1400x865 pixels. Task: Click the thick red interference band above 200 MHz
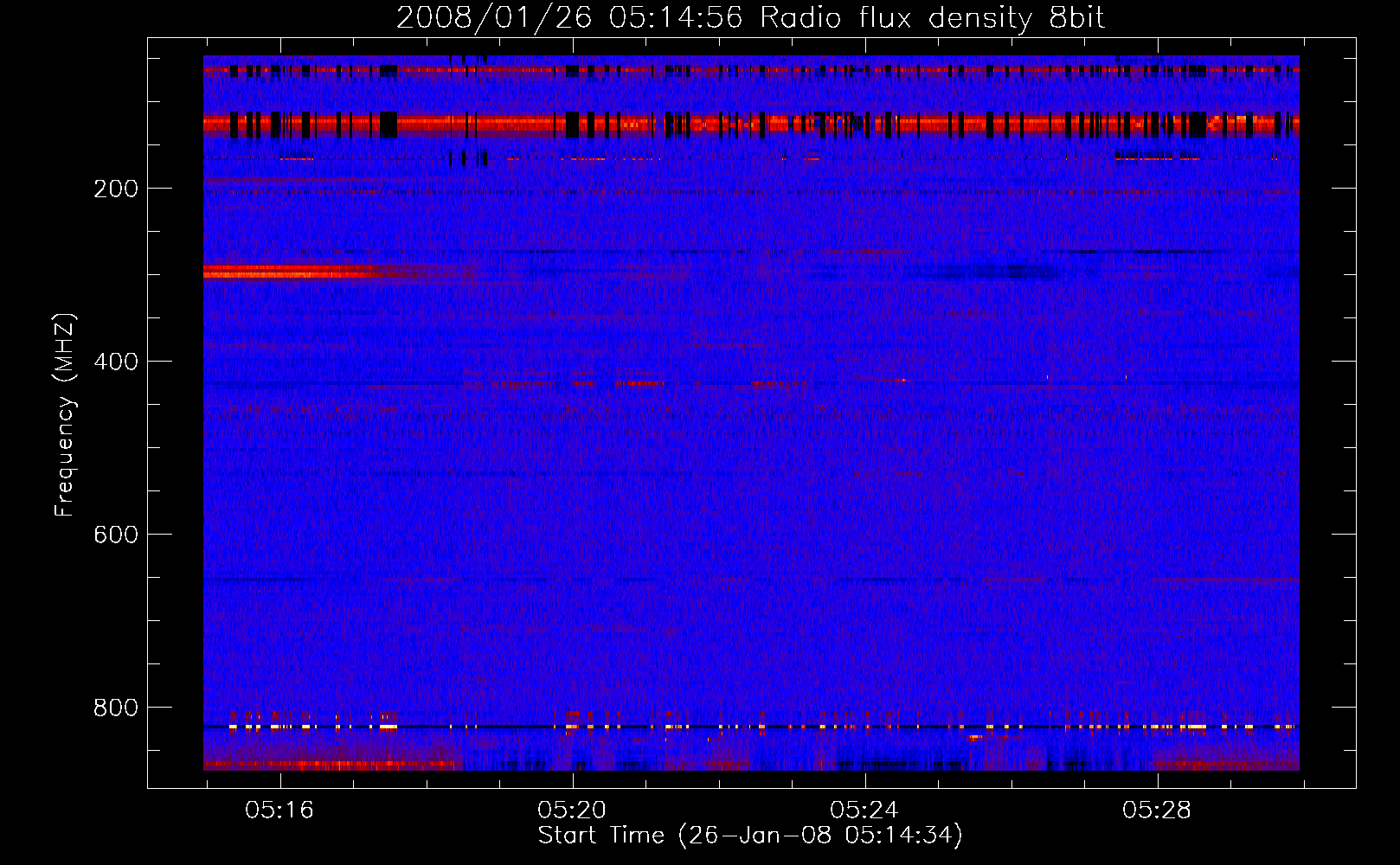(x=751, y=125)
